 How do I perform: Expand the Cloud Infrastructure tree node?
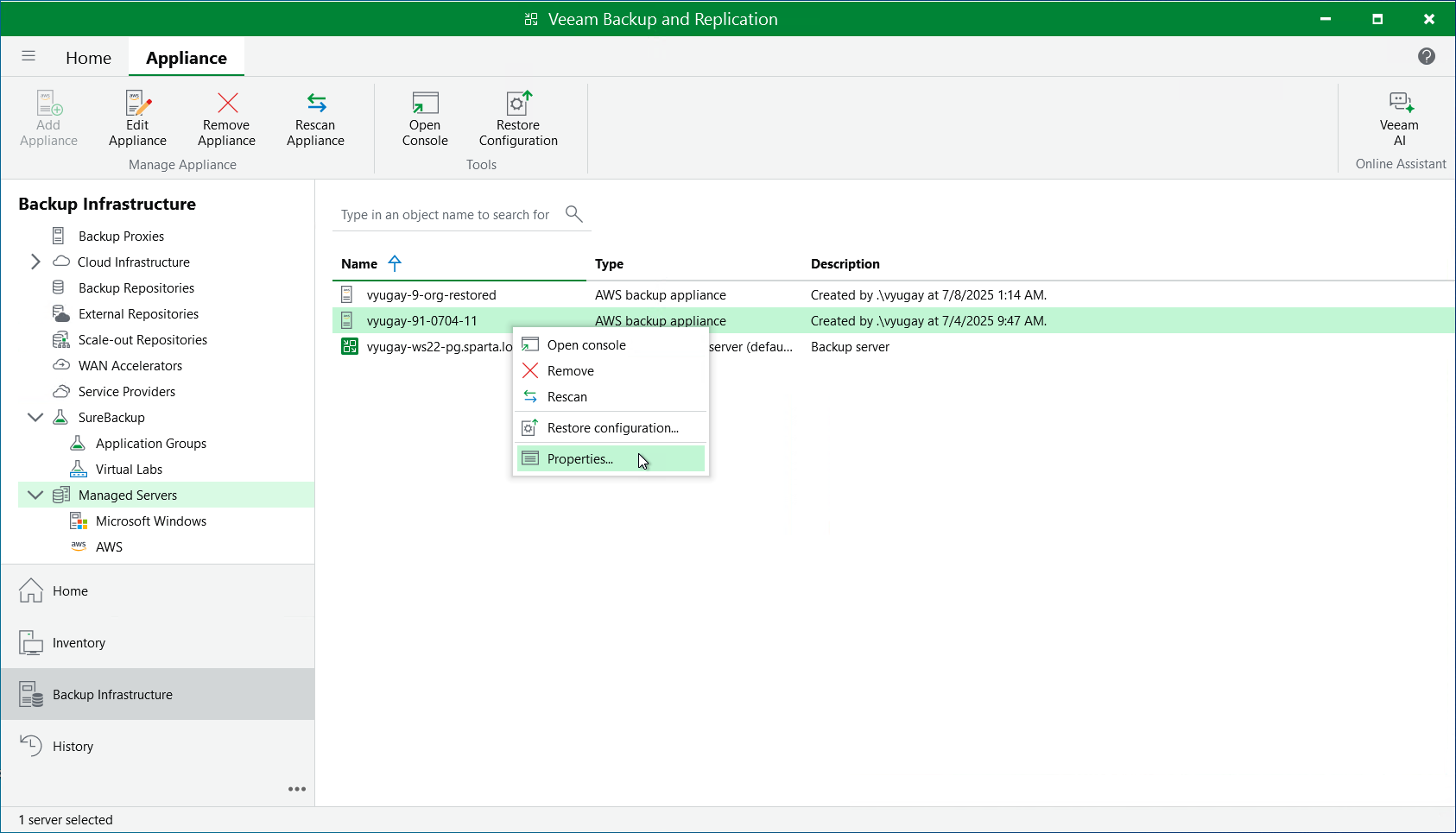pyautogui.click(x=35, y=262)
